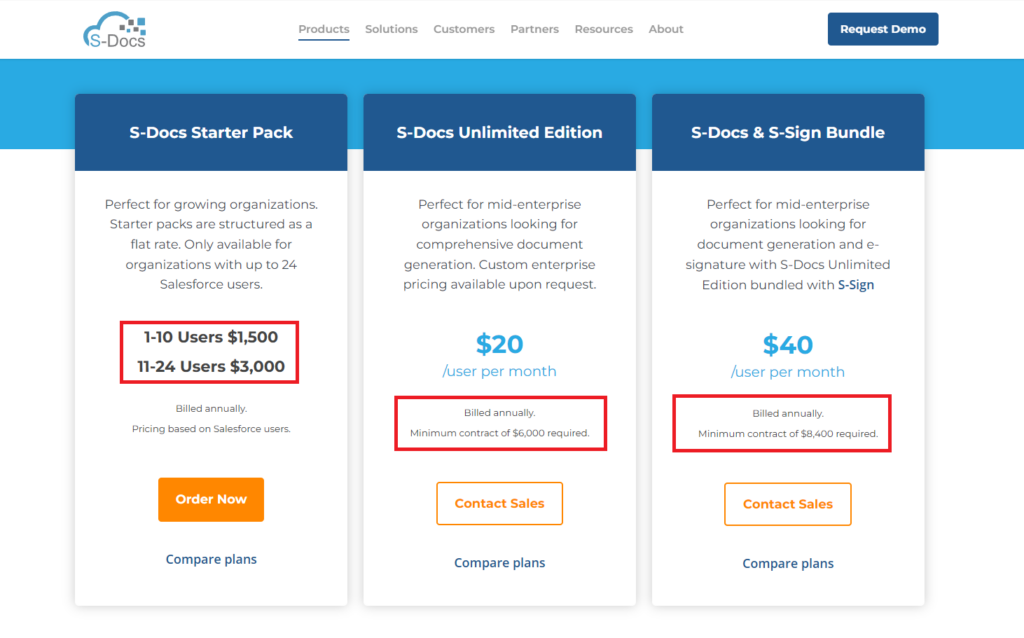
Task: Open the Customers menu
Action: pyautogui.click(x=464, y=29)
